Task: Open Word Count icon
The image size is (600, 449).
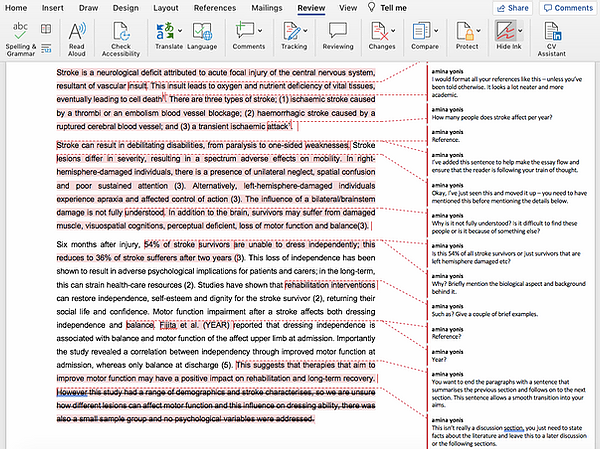Action: point(46,49)
